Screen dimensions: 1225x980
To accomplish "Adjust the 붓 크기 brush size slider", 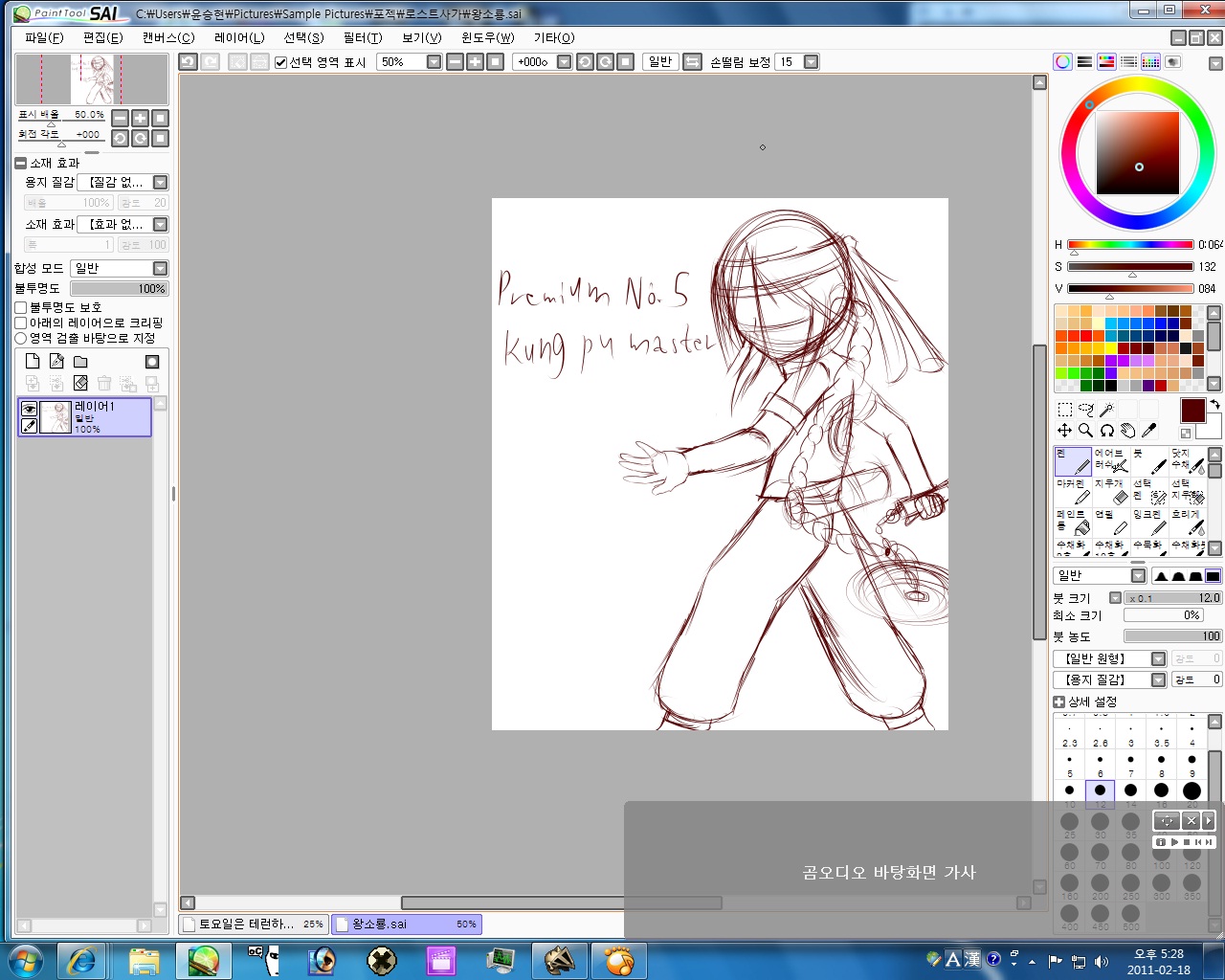I will pyautogui.click(x=1173, y=597).
